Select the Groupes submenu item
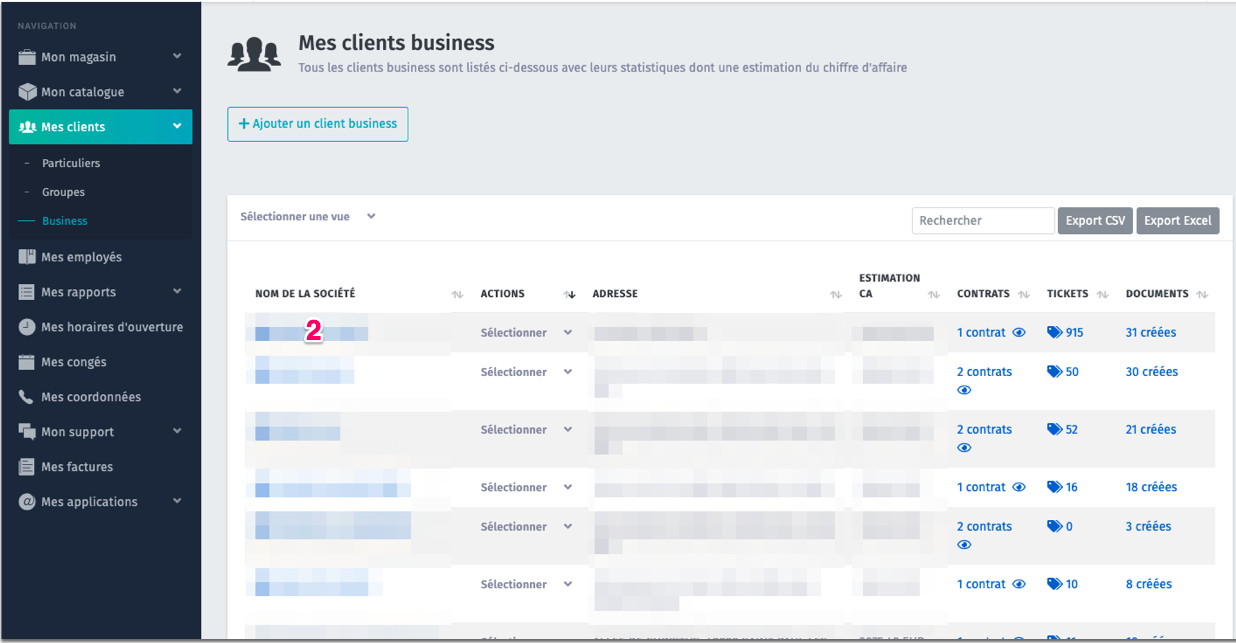Image resolution: width=1236 pixels, height=643 pixels. pyautogui.click(x=63, y=192)
